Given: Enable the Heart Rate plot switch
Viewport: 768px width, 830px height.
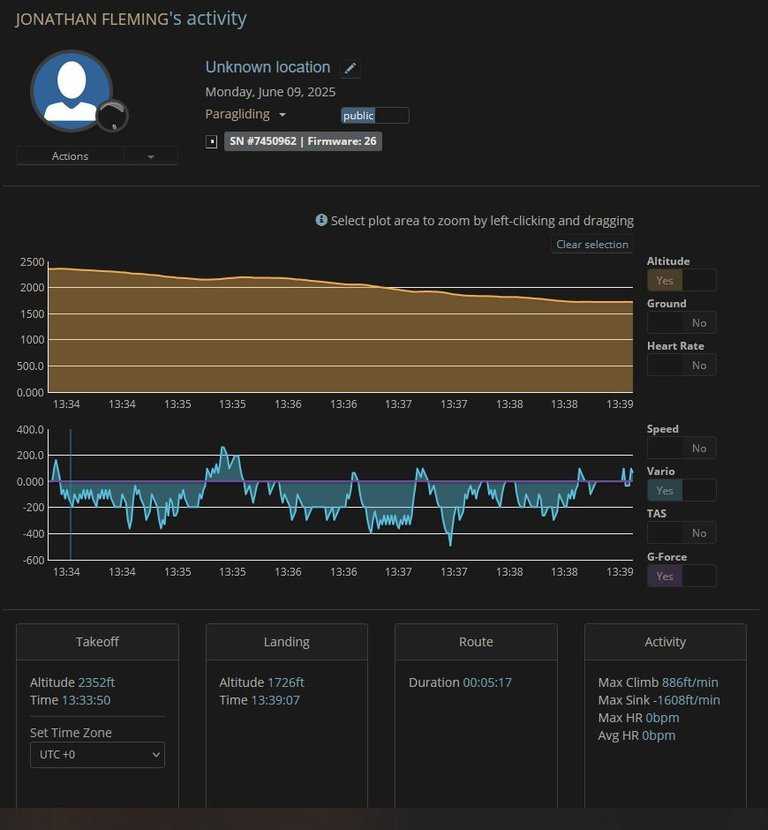Looking at the screenshot, I should click(682, 365).
